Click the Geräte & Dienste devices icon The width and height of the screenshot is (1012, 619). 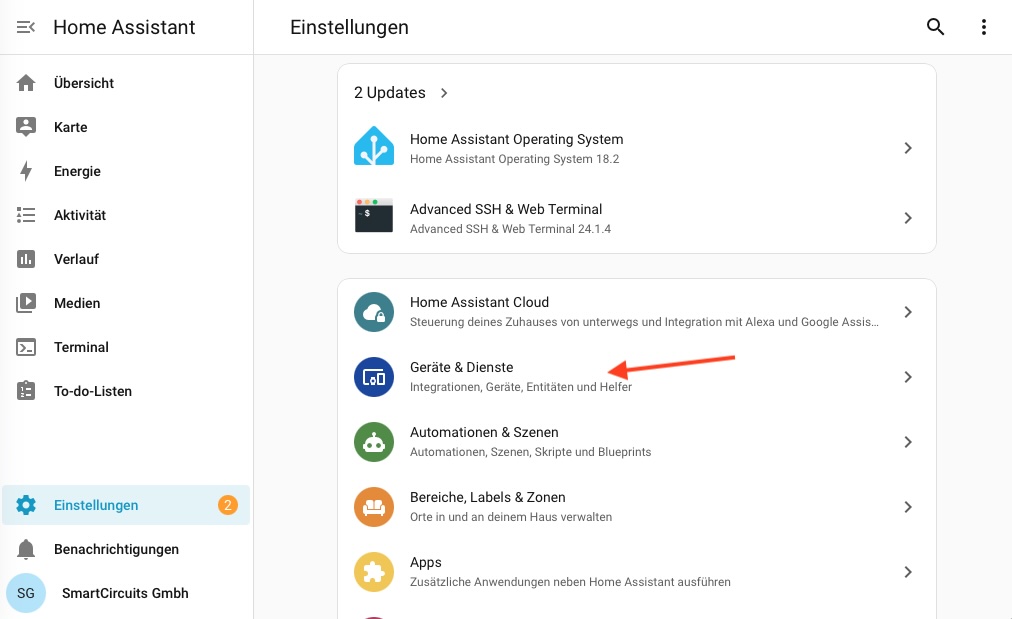click(374, 377)
